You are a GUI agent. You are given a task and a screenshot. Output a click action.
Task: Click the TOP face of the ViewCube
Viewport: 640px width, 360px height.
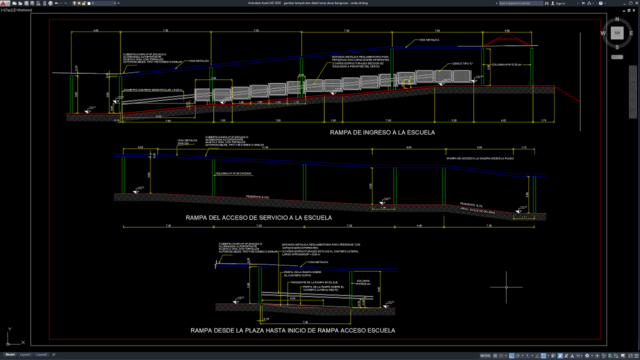(617, 33)
